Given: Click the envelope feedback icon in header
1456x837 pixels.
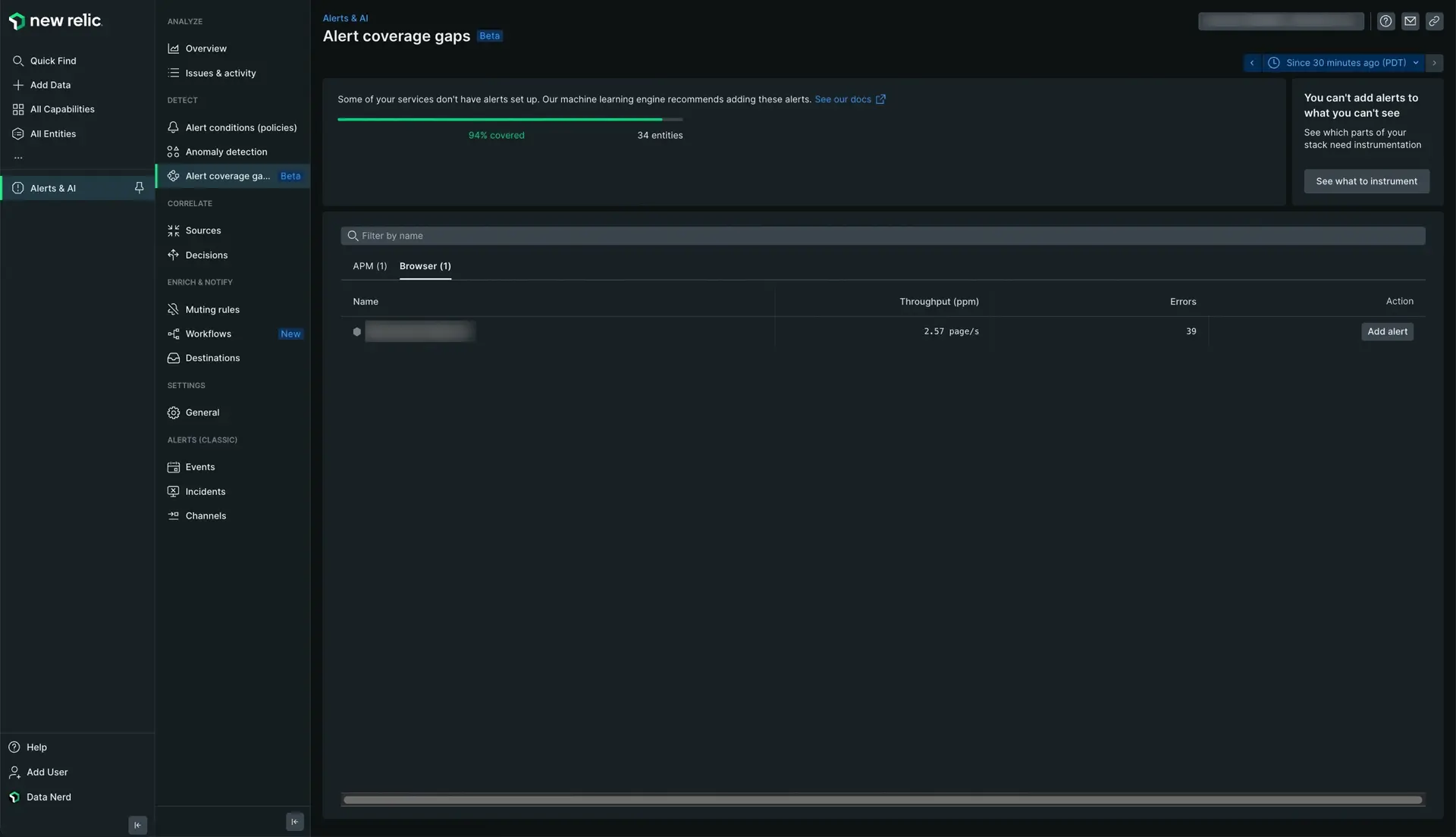Looking at the screenshot, I should 1410,21.
